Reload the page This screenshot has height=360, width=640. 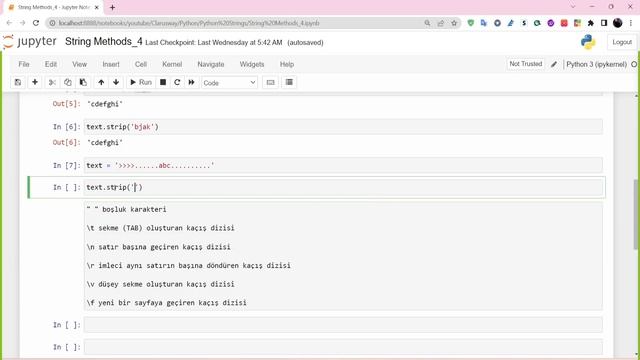tap(36, 23)
